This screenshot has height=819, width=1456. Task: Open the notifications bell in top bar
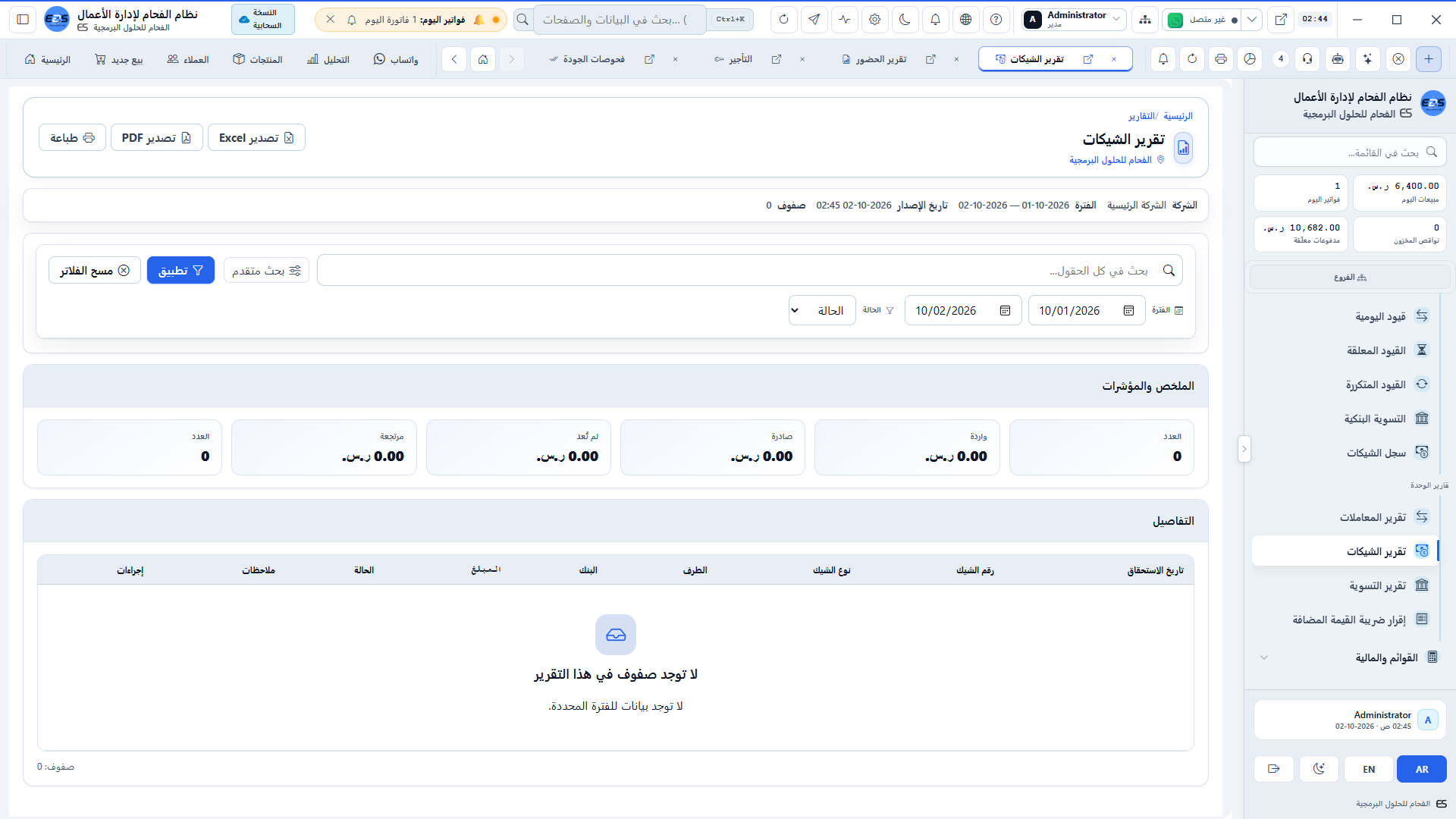point(936,20)
